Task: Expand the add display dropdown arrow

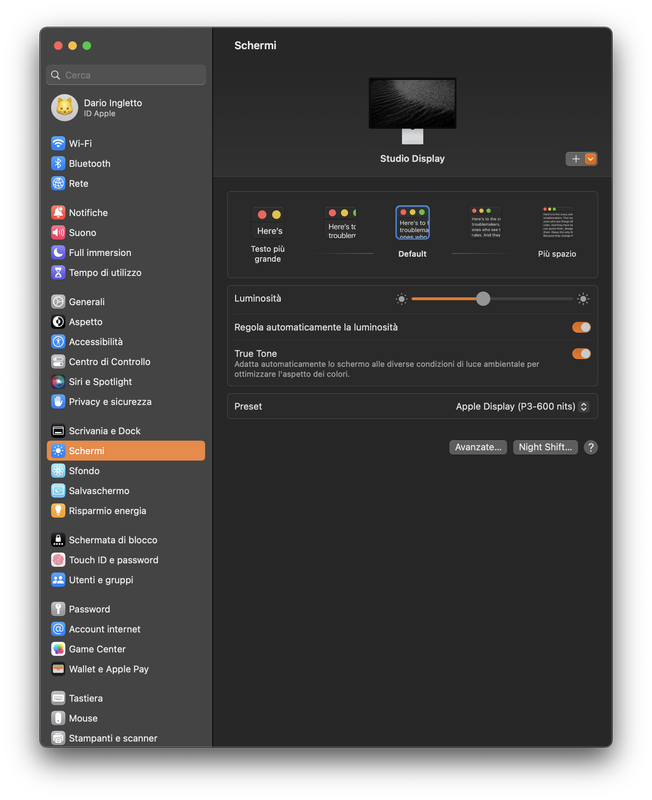Action: [590, 159]
